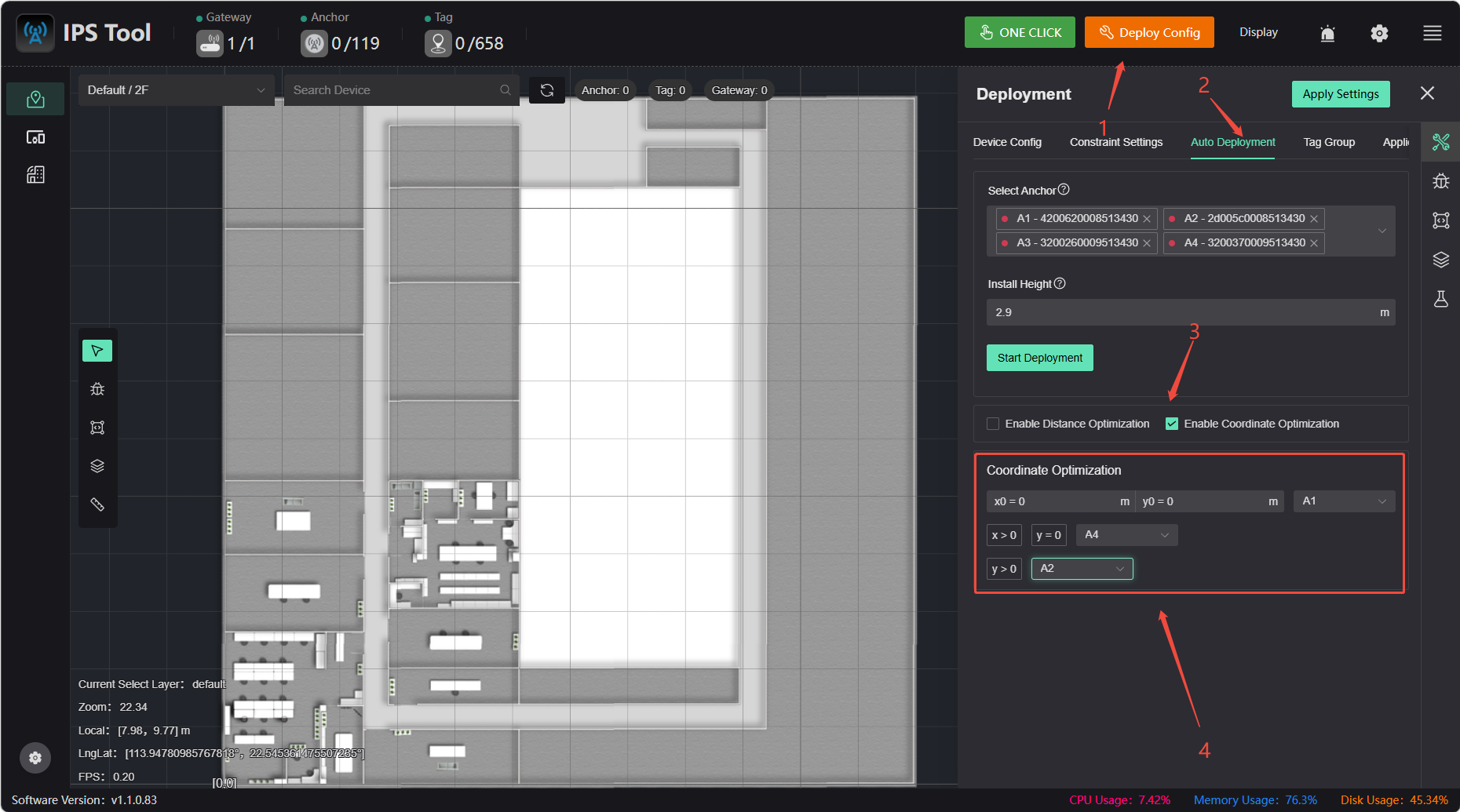Click the CPU Usage status text
This screenshot has height=812, width=1460.
point(1119,800)
